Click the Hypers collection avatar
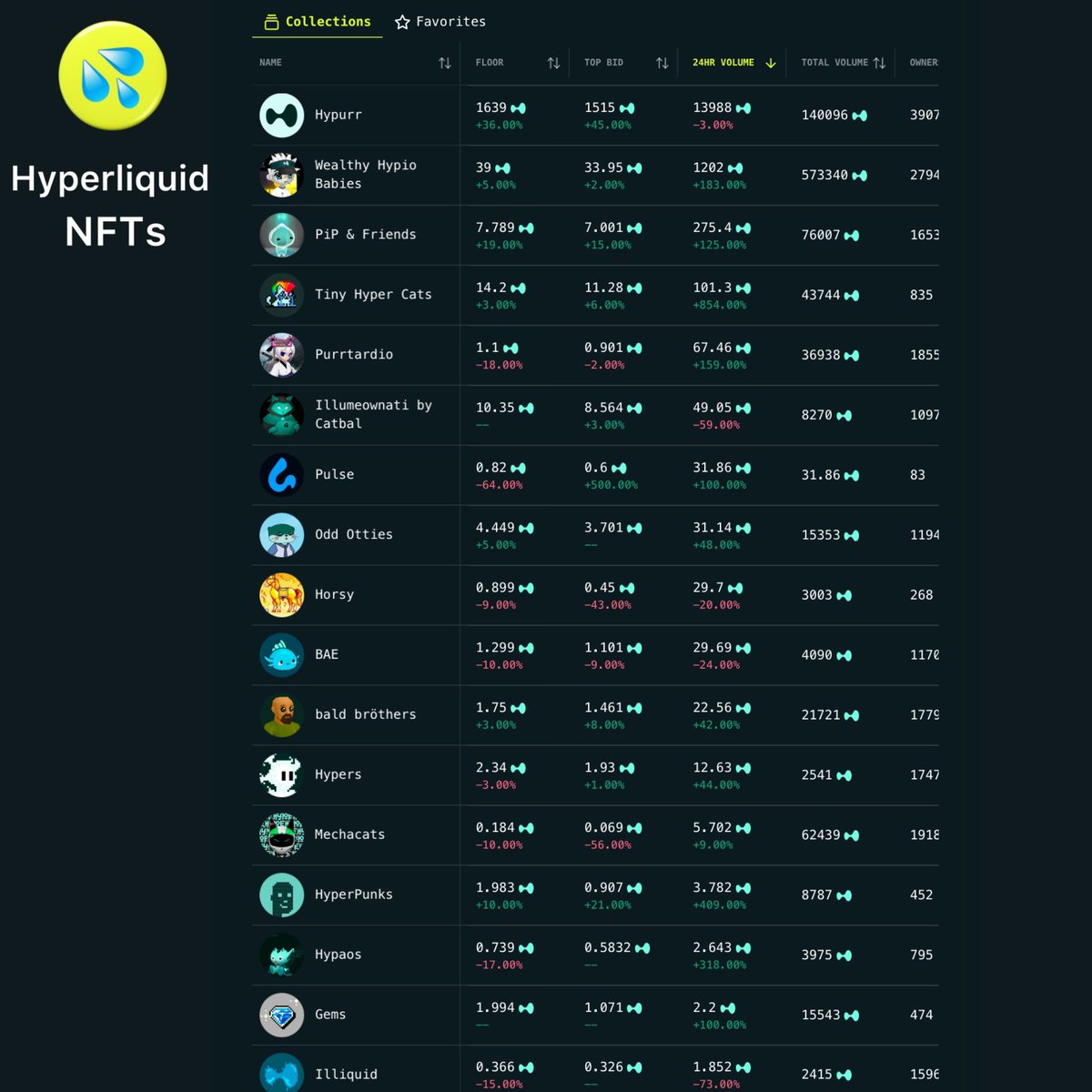1092x1092 pixels. pos(282,775)
